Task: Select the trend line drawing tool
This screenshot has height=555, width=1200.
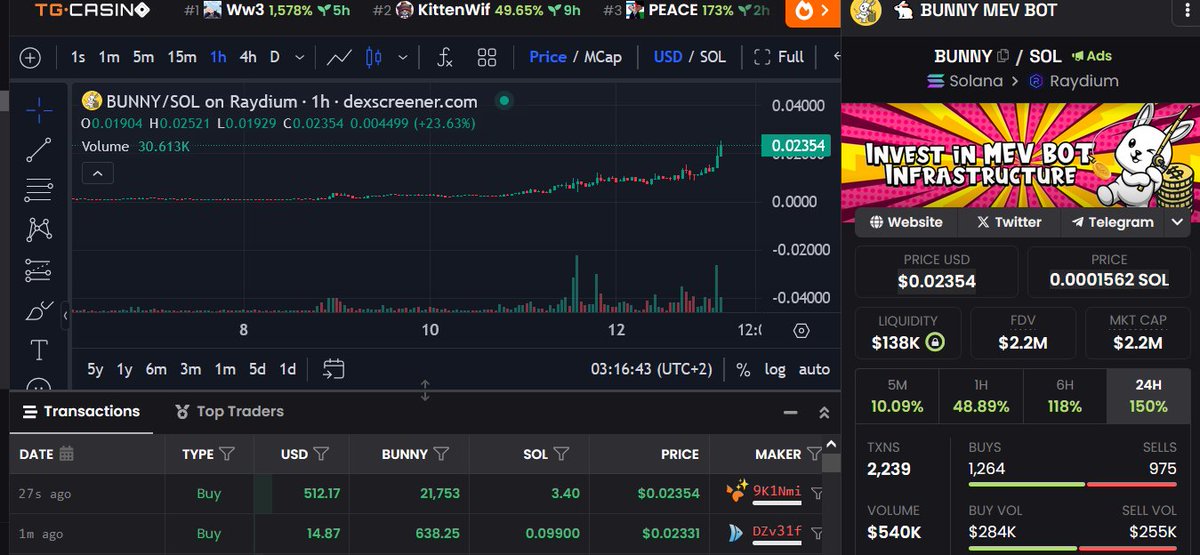Action: 38,149
